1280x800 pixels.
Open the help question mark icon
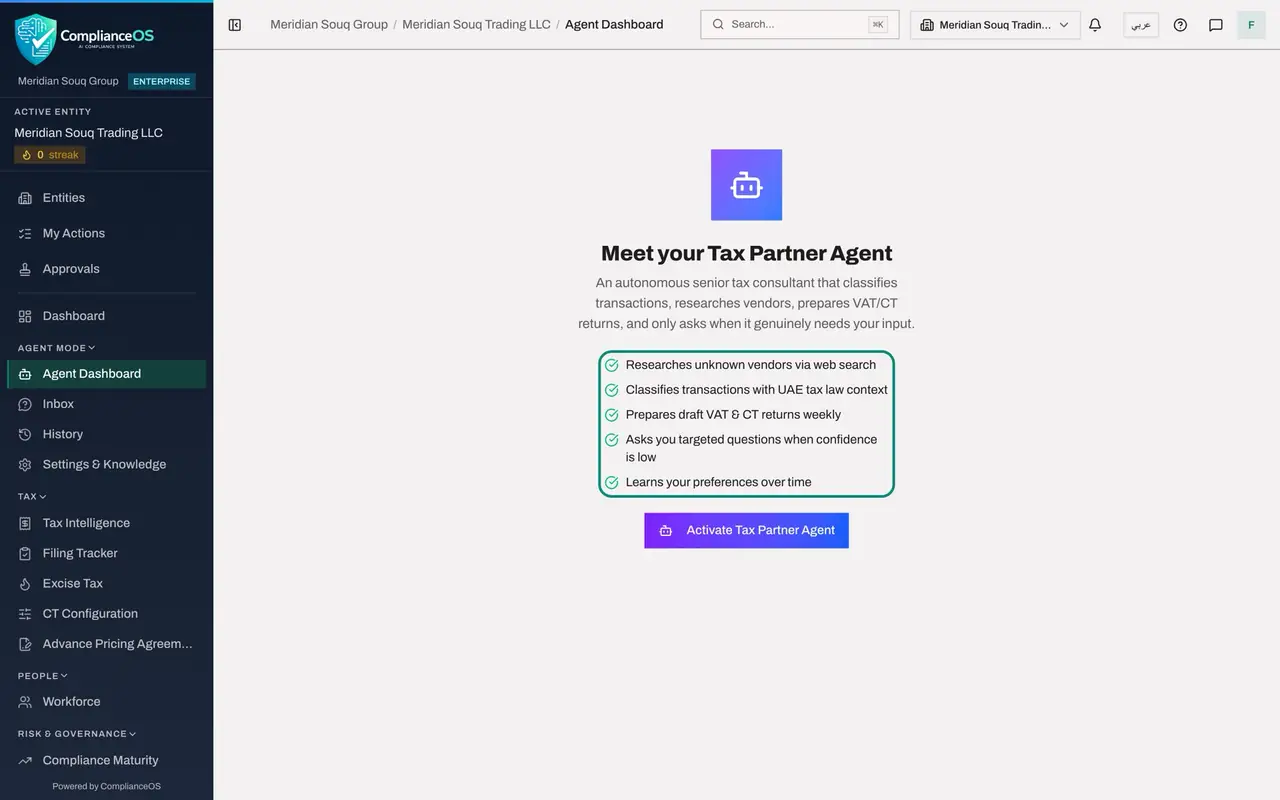pos(1180,25)
